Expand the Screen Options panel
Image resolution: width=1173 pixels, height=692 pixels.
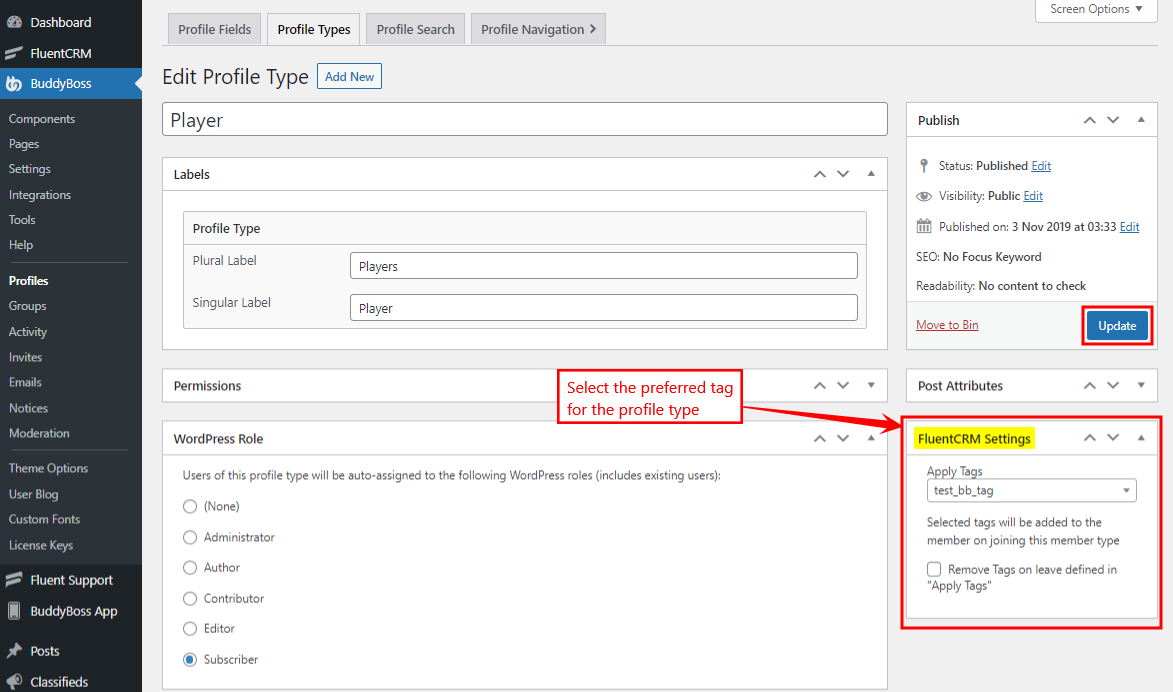pyautogui.click(x=1095, y=10)
